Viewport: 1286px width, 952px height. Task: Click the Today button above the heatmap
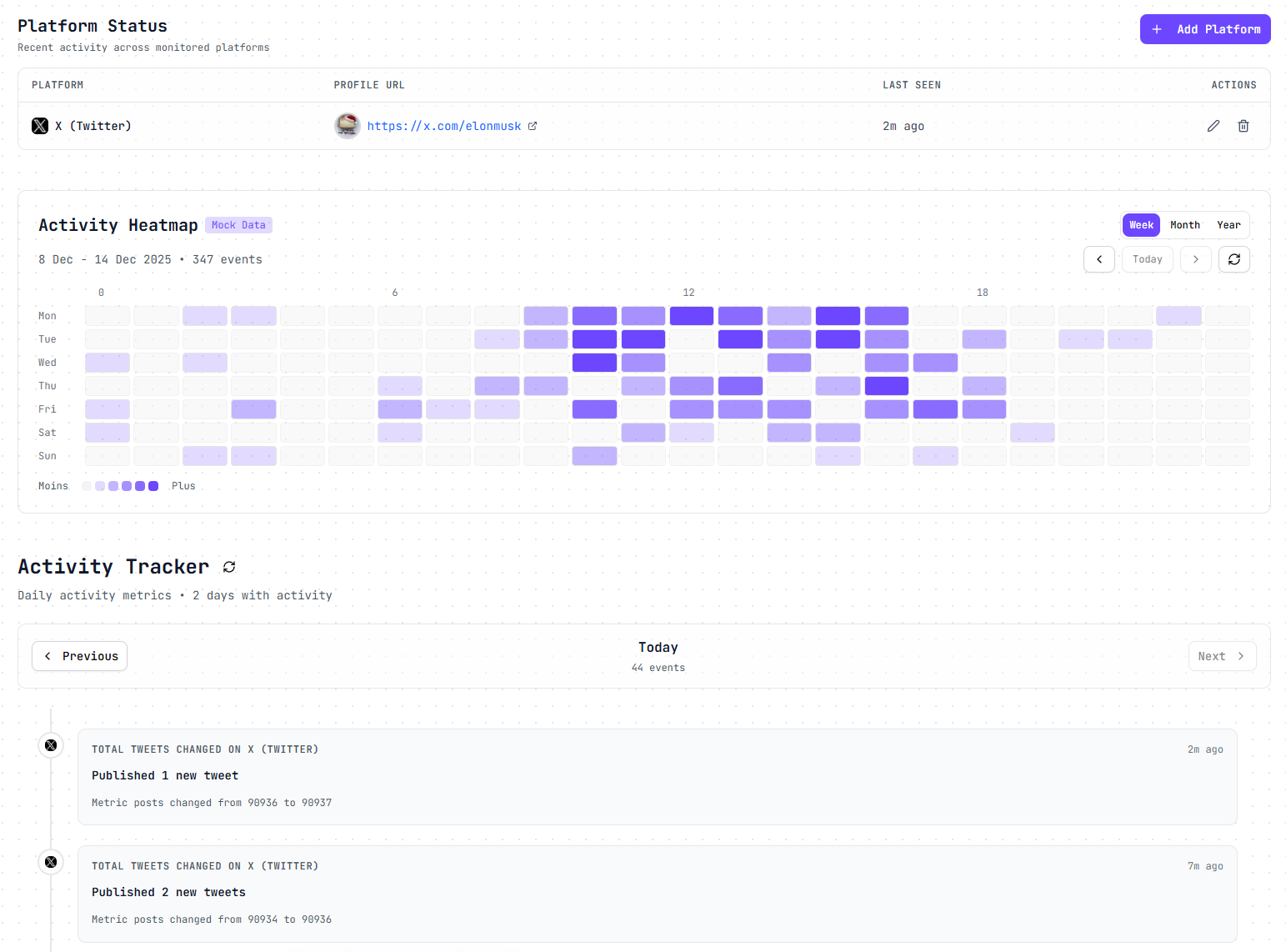1147,259
